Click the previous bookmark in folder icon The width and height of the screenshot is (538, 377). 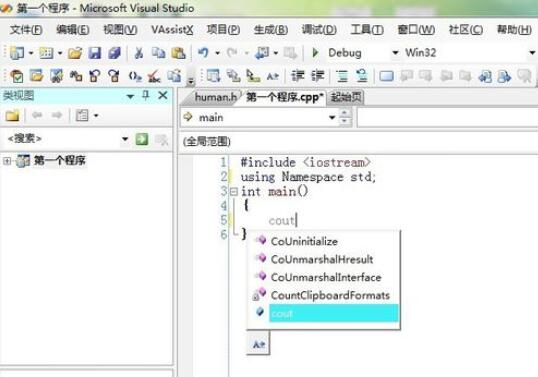[485, 76]
